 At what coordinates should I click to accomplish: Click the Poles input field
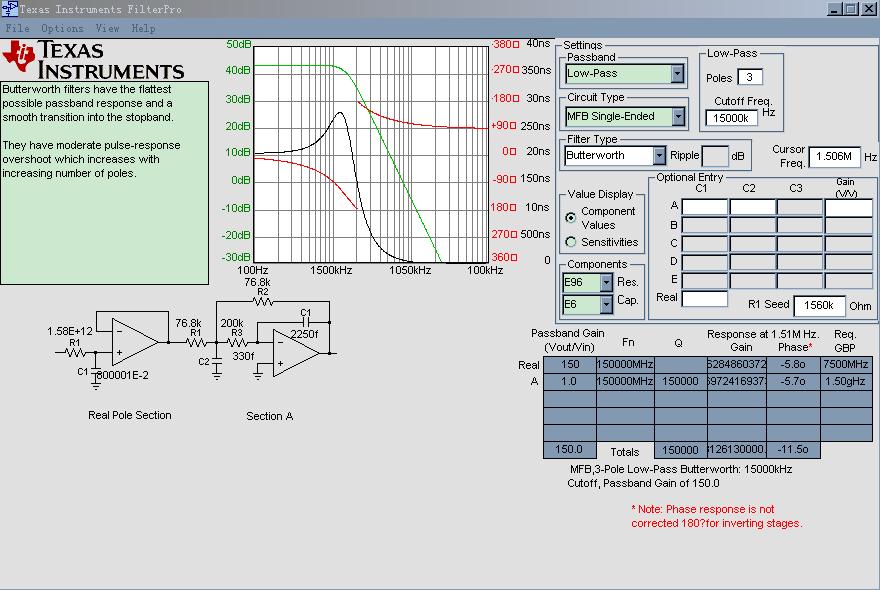(750, 77)
